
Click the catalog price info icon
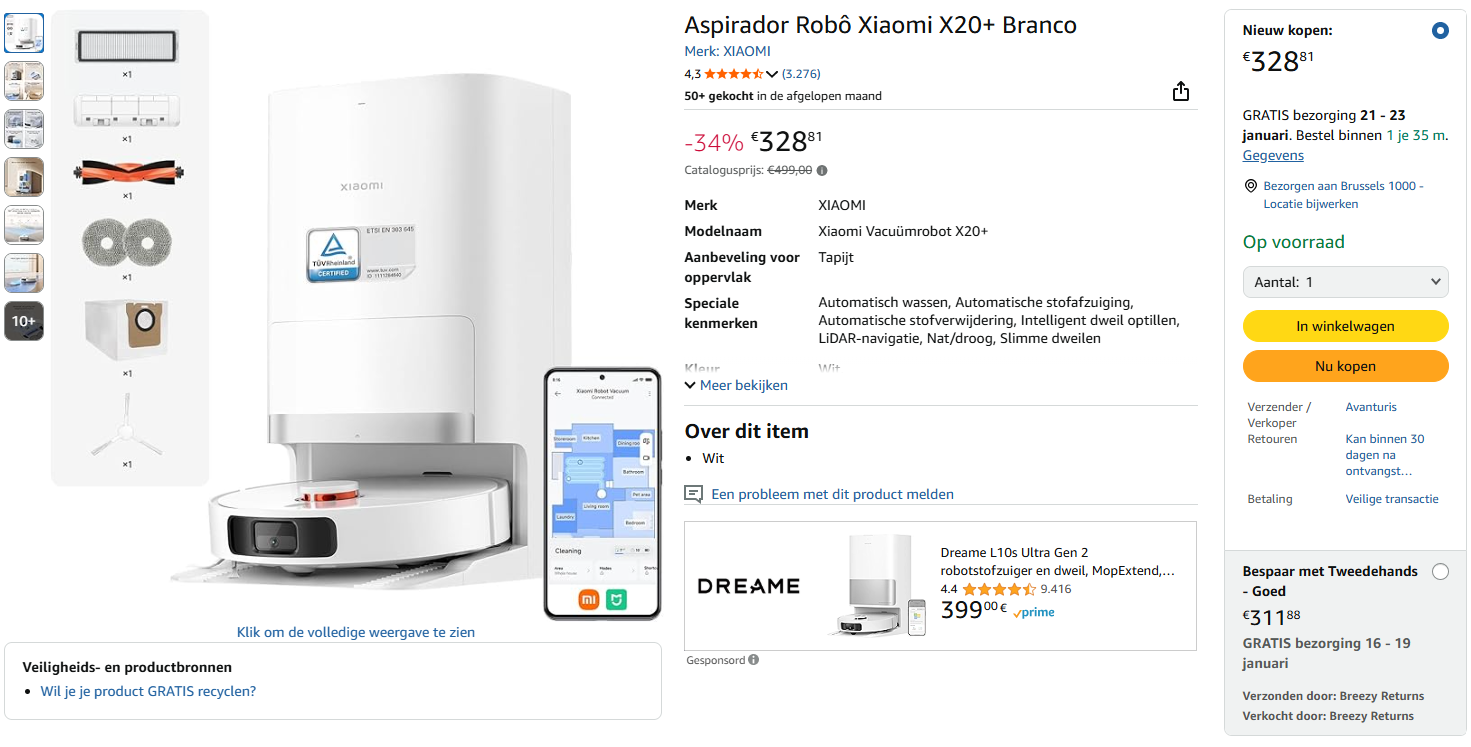click(x=822, y=170)
